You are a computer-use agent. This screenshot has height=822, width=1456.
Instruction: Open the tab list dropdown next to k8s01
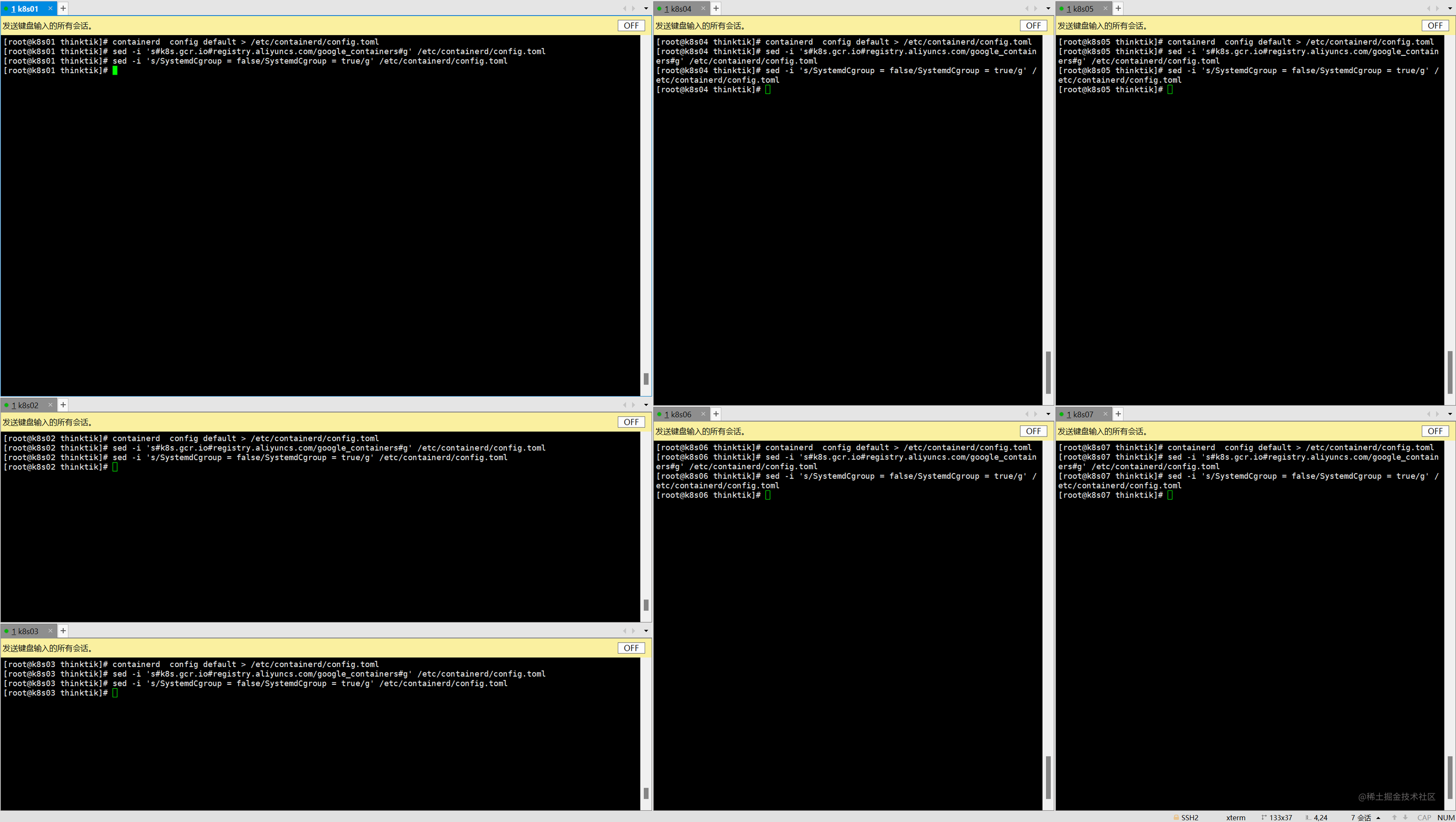pyautogui.click(x=646, y=9)
